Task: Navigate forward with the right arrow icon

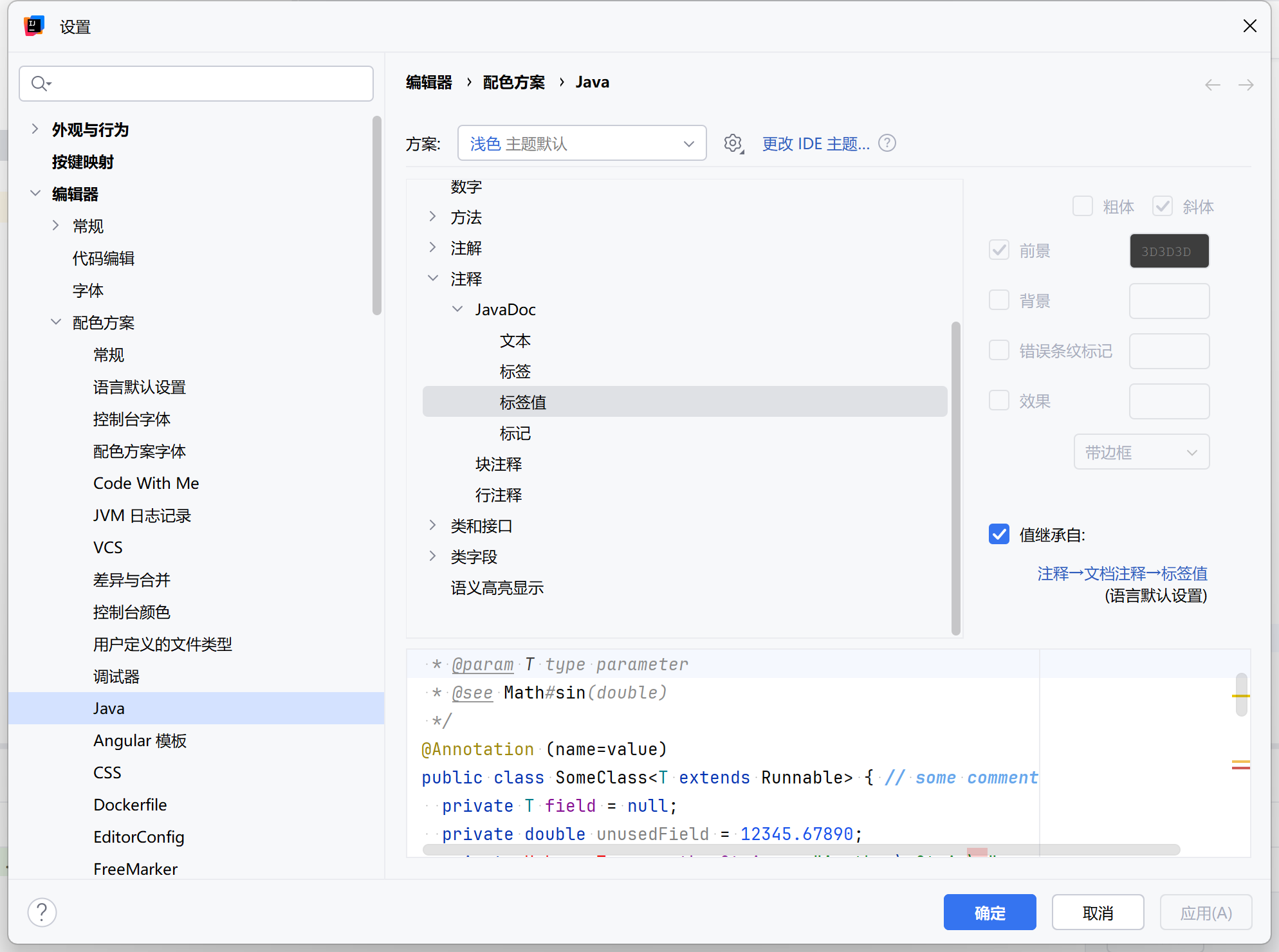Action: tap(1246, 85)
